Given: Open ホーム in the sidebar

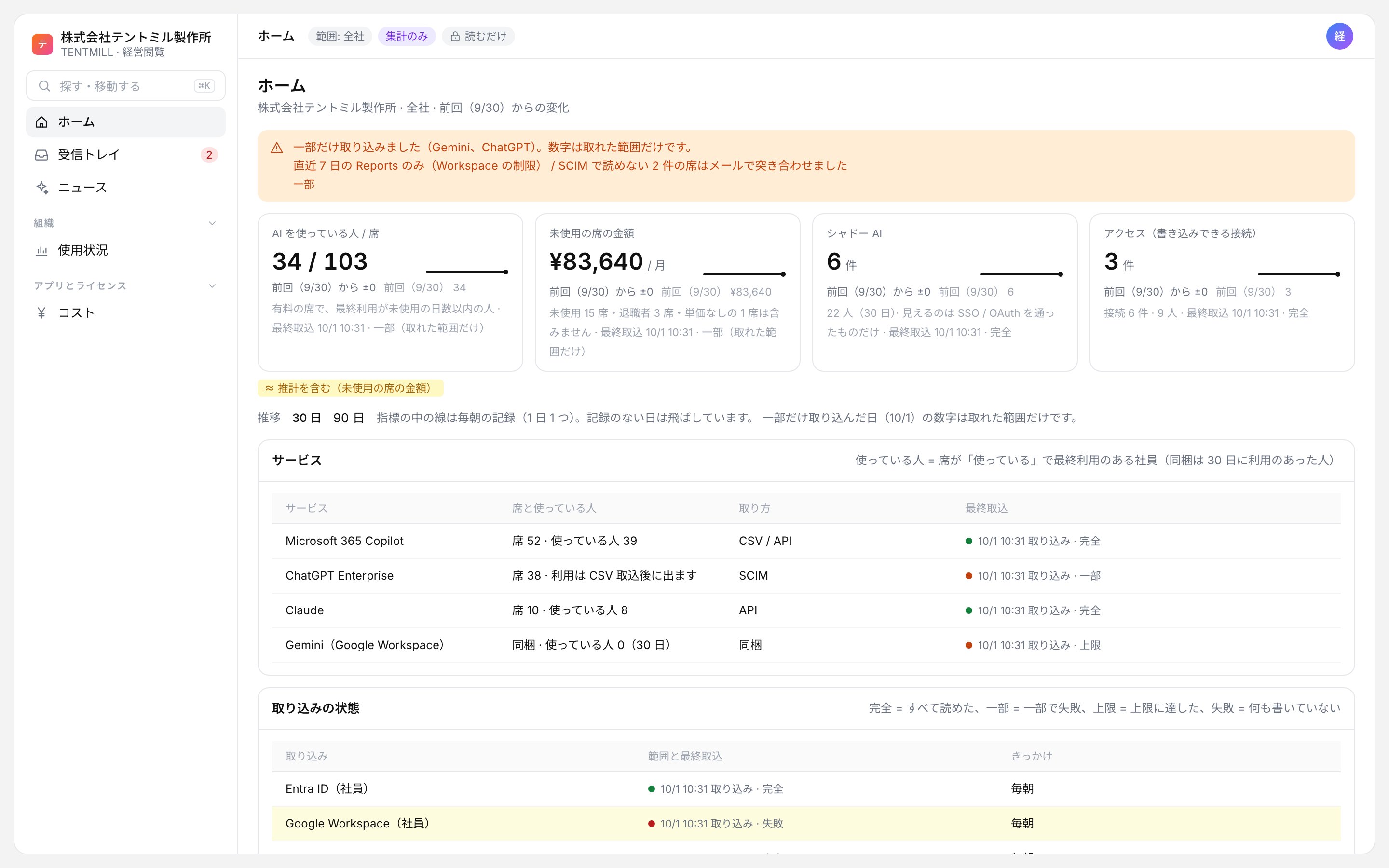Looking at the screenshot, I should point(126,122).
